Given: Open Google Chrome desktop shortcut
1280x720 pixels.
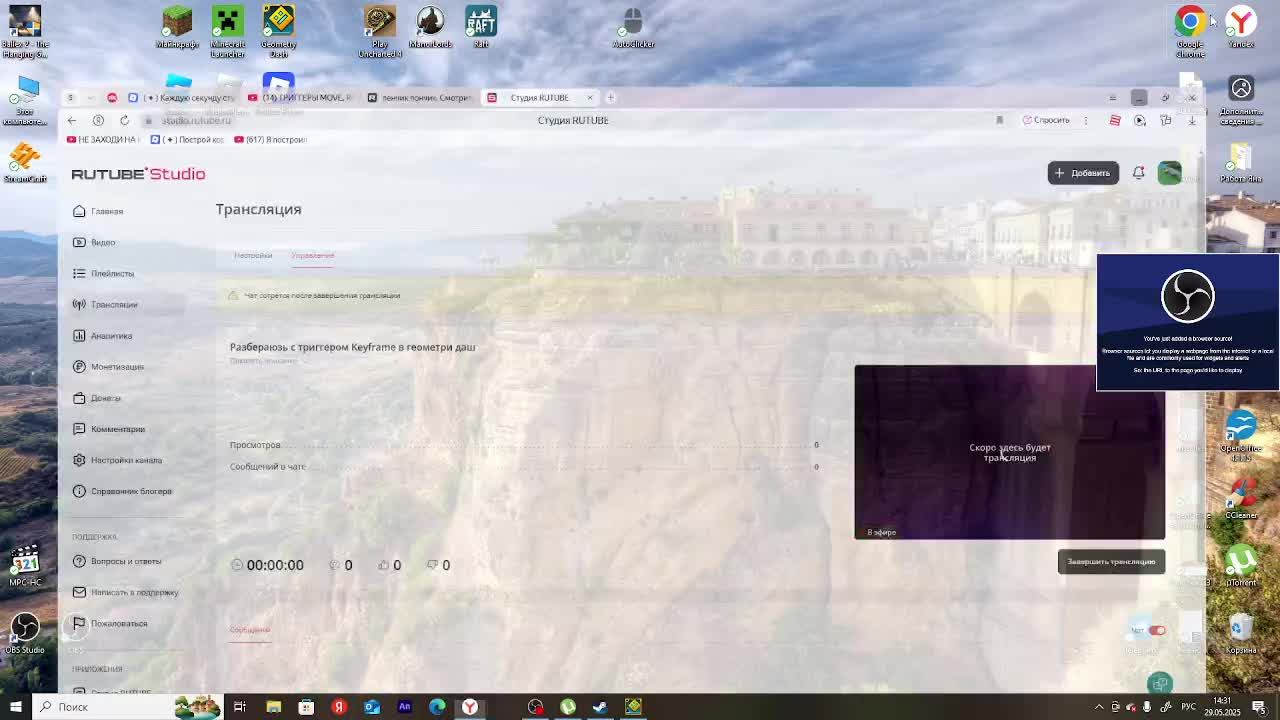Looking at the screenshot, I should point(1190,31).
